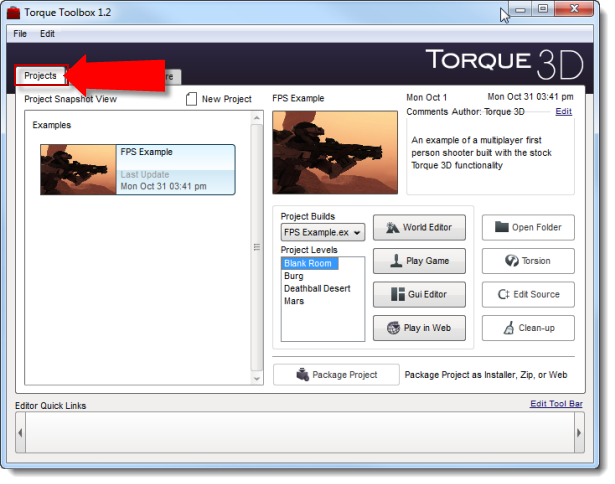
Task: Expand the Project Builds dropdown
Action: coord(322,233)
